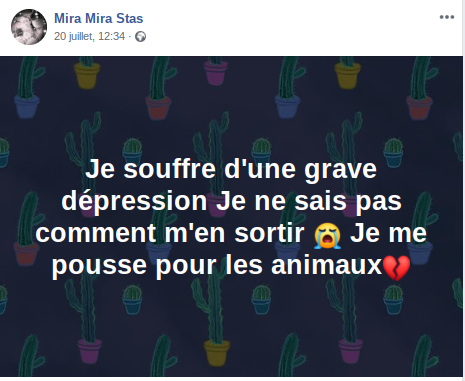Click the red cactus pot below options menu
Viewport: 465px width, 381px height.
419,107
